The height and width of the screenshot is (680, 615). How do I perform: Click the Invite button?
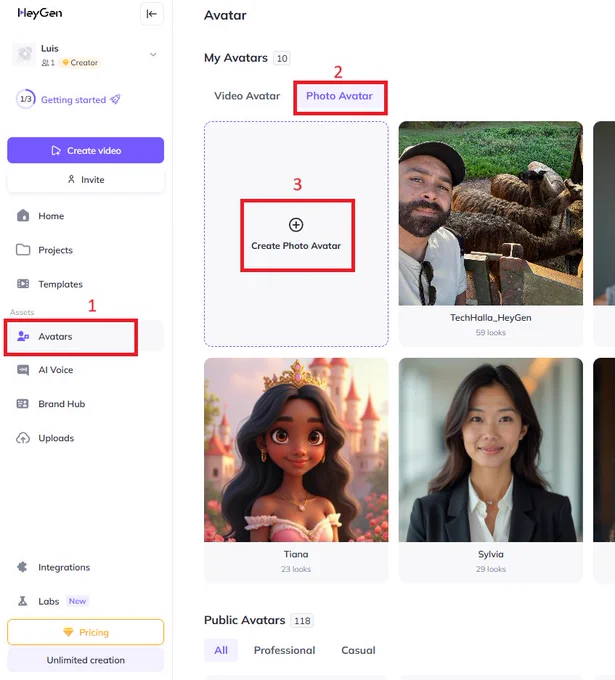85,180
